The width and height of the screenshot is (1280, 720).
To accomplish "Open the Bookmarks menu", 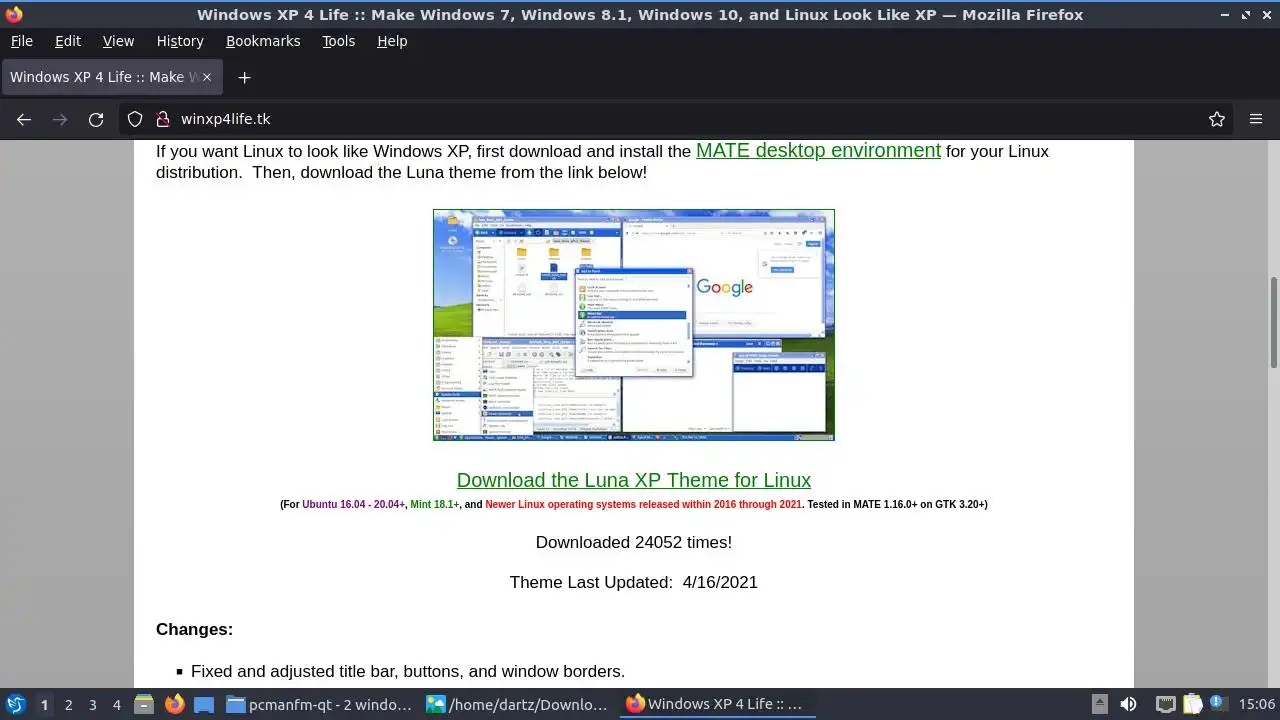I will point(263,41).
